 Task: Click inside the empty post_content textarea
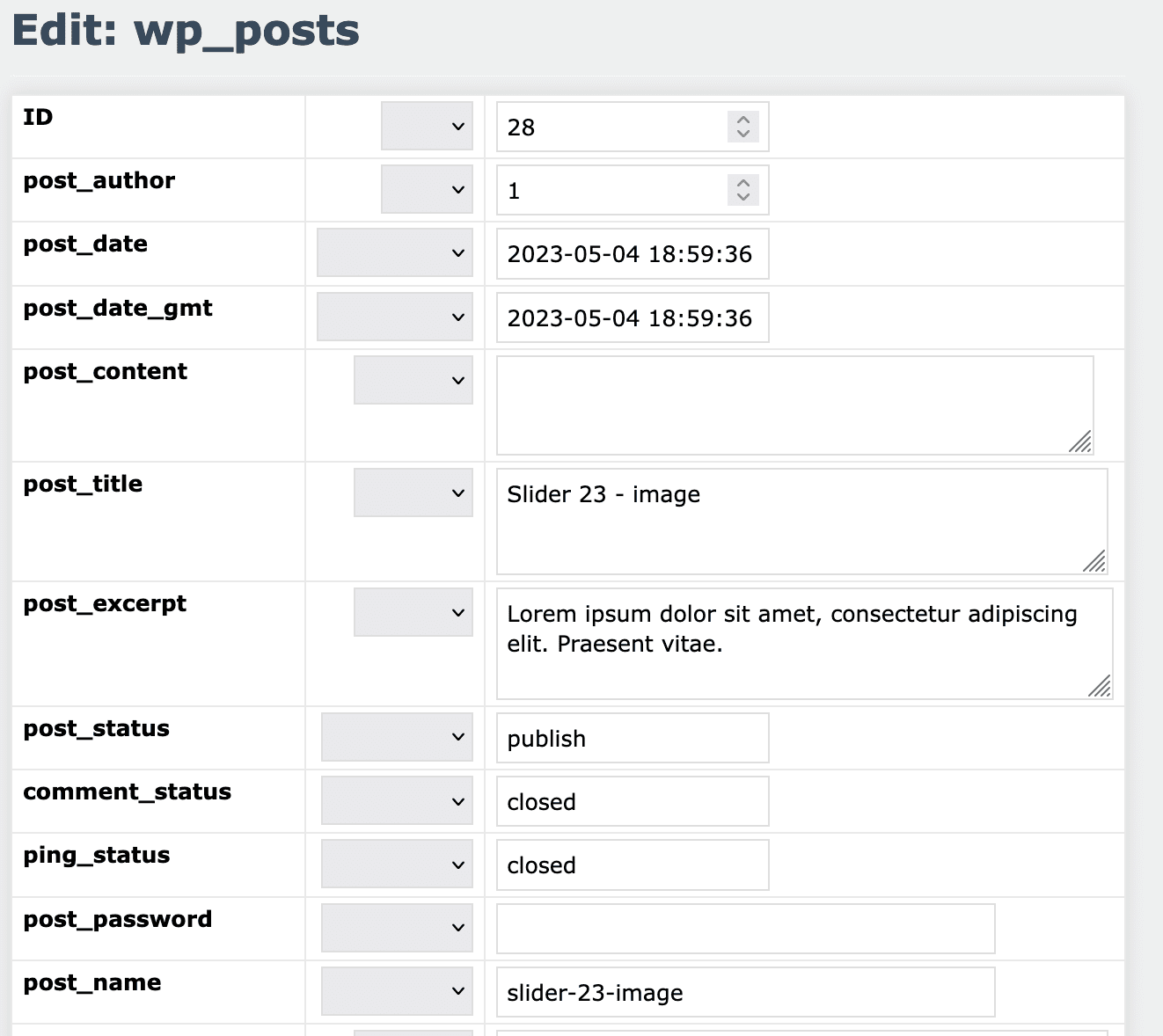(x=792, y=405)
